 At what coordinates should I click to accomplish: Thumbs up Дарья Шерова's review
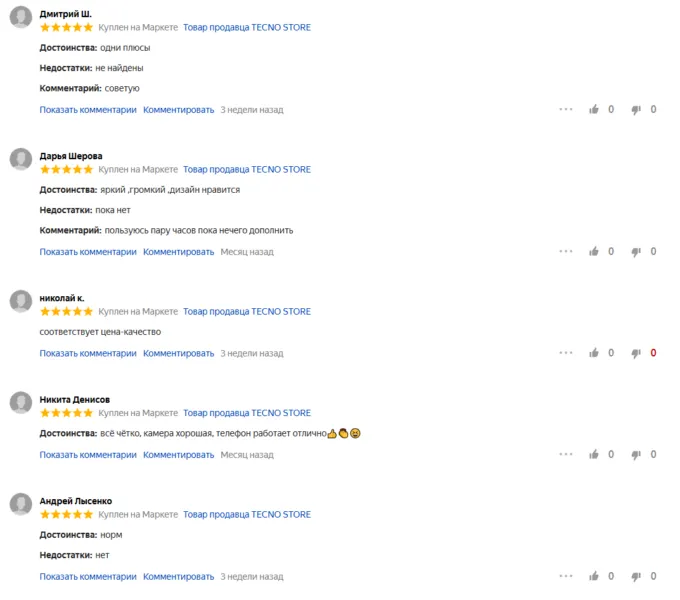pos(594,252)
